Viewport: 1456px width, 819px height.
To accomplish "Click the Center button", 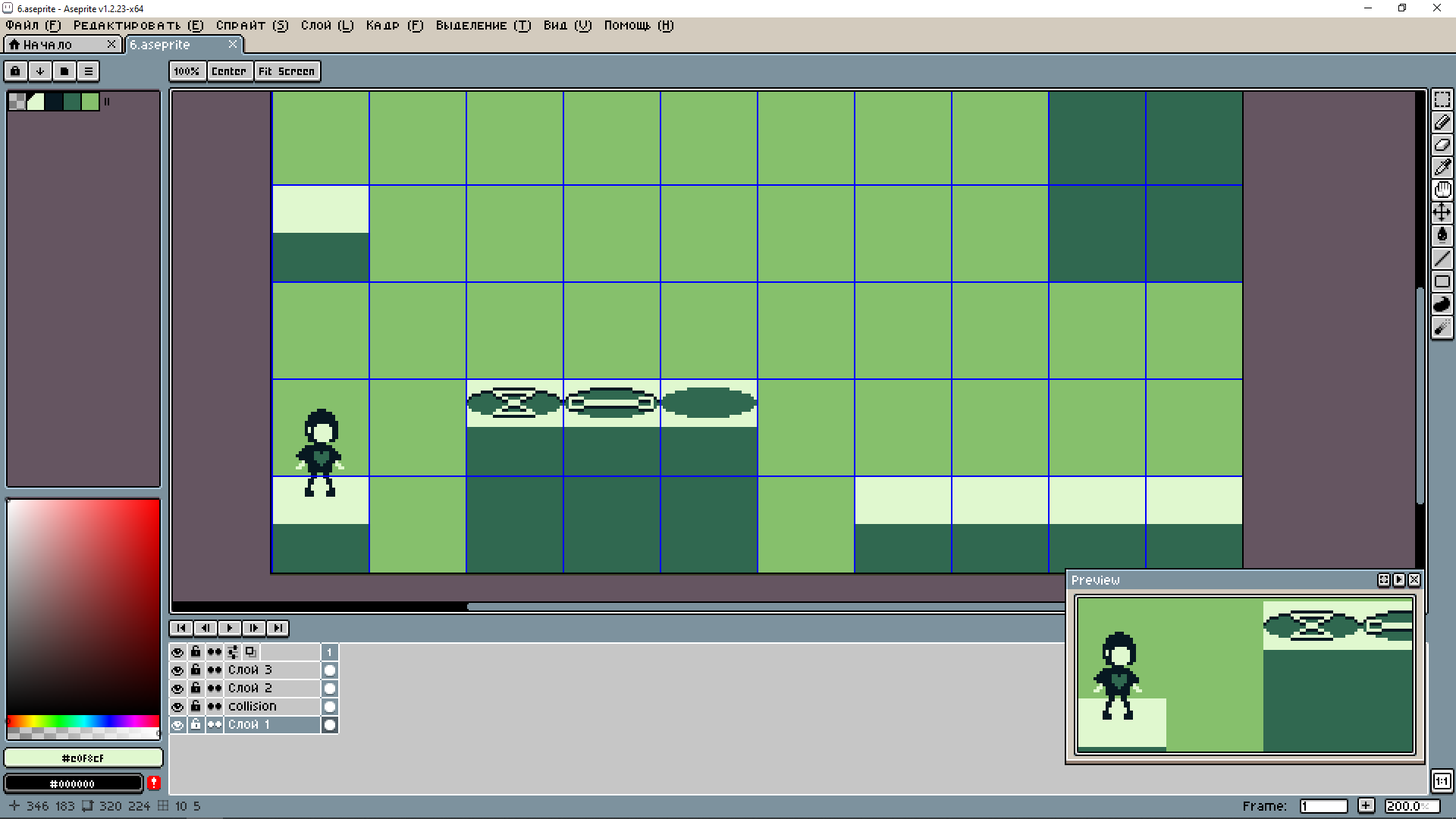I will pos(228,71).
